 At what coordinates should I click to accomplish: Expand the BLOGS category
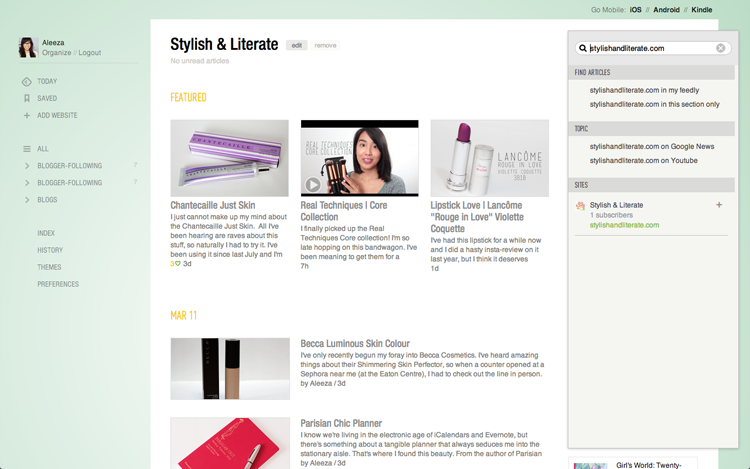coord(27,200)
